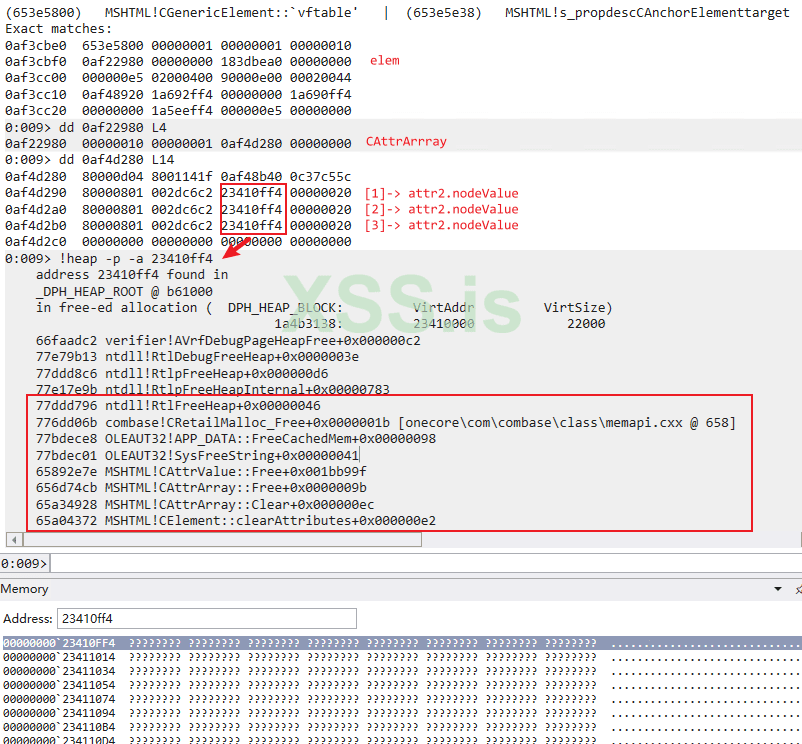Click ntdll!RtlpFreeHeap+0x000000d6 frame
This screenshot has width=802, height=744.
coord(182,373)
